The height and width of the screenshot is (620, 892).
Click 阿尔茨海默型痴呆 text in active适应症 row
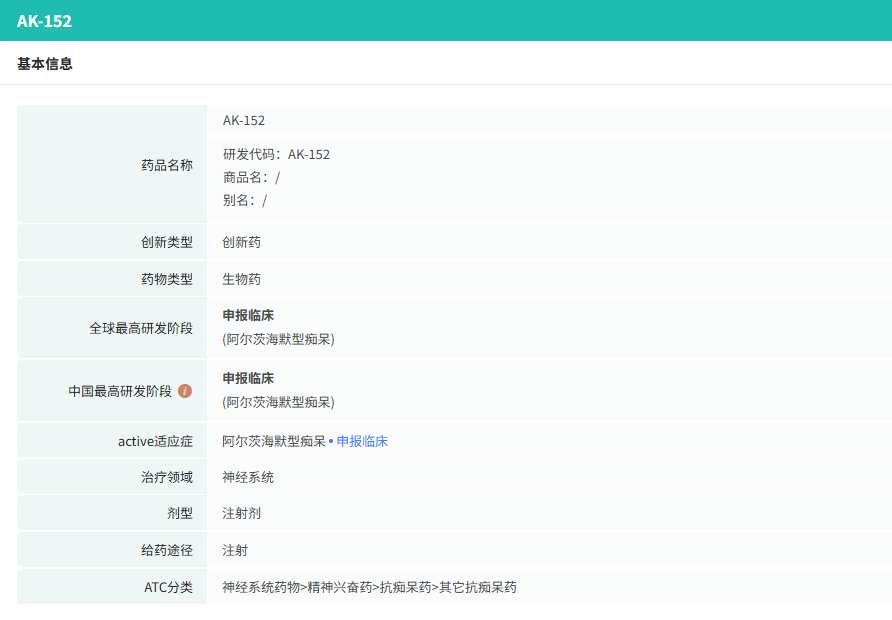click(274, 441)
